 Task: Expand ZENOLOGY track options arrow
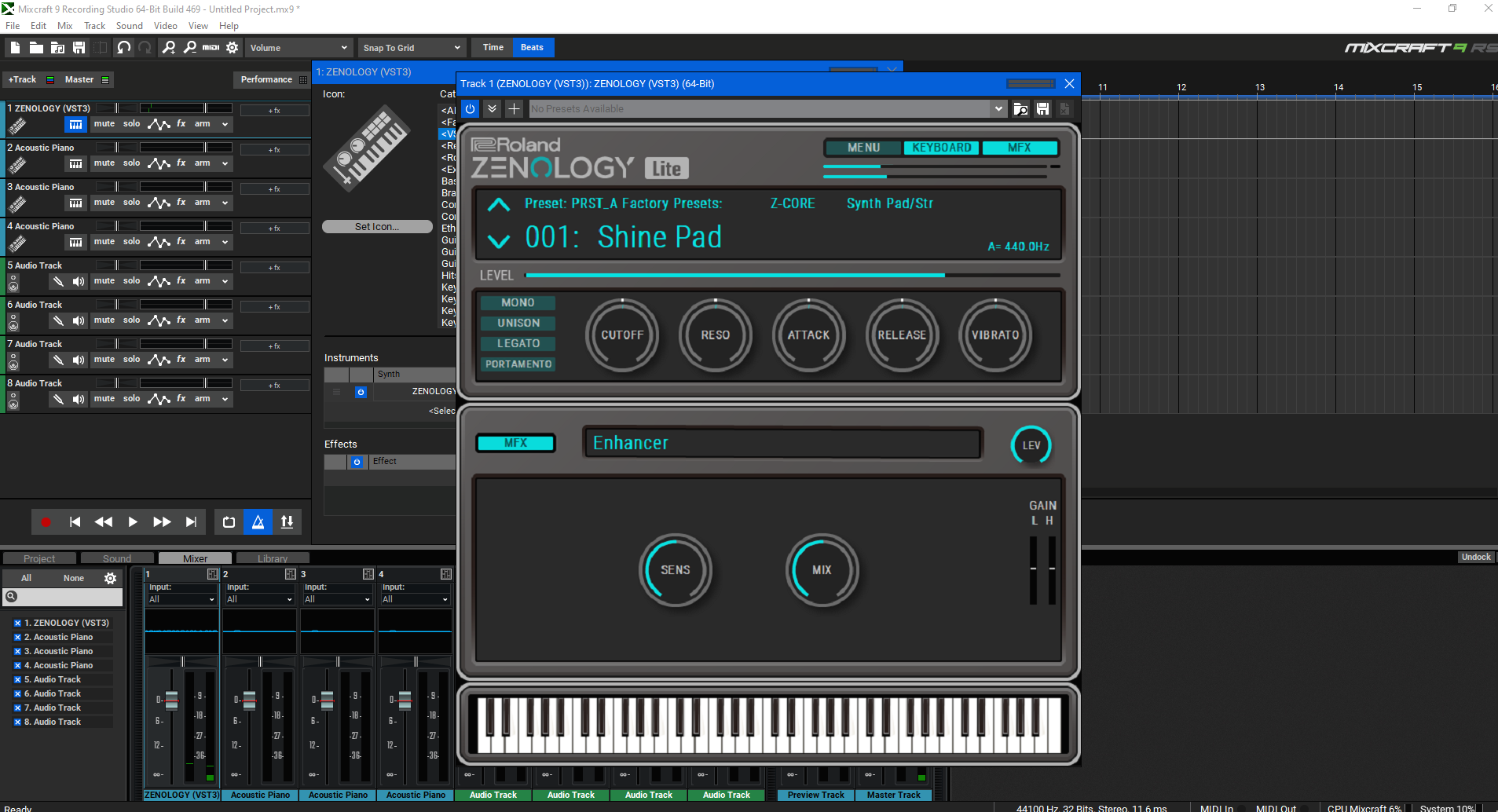pyautogui.click(x=225, y=124)
